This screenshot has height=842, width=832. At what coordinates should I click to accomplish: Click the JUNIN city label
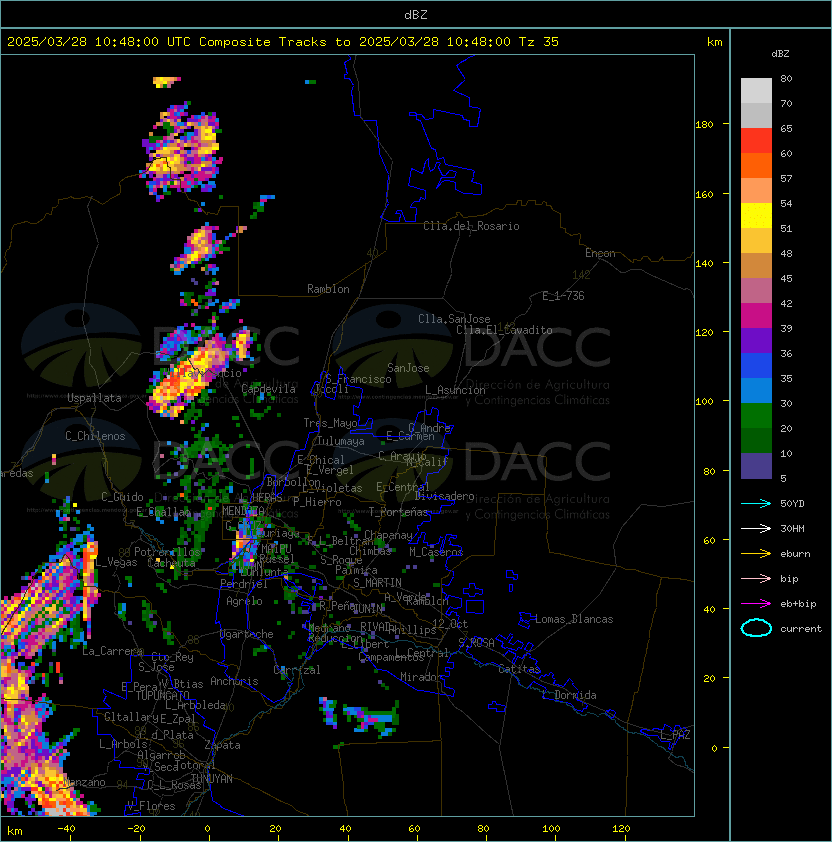[368, 608]
